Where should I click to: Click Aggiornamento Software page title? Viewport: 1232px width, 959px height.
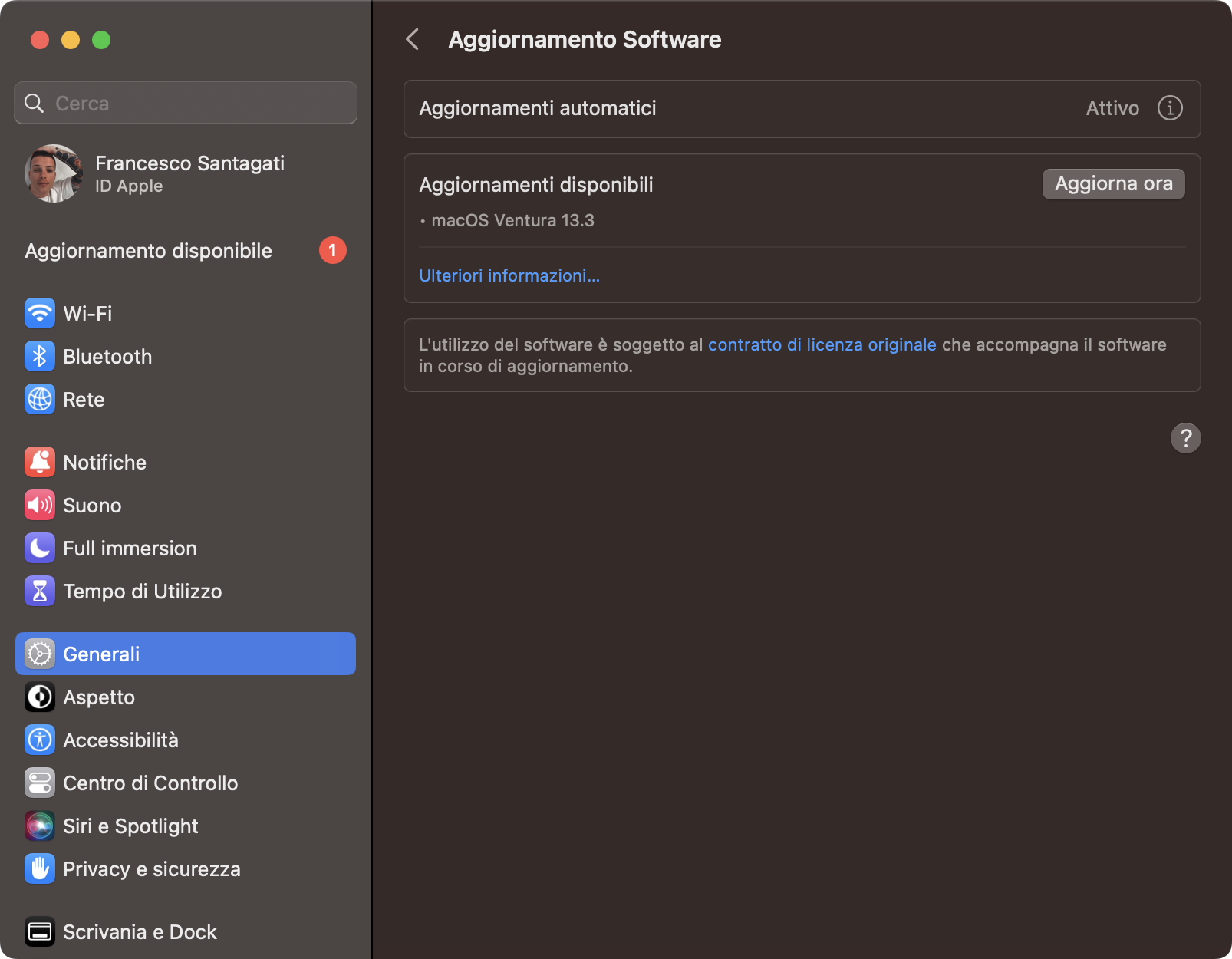585,39
